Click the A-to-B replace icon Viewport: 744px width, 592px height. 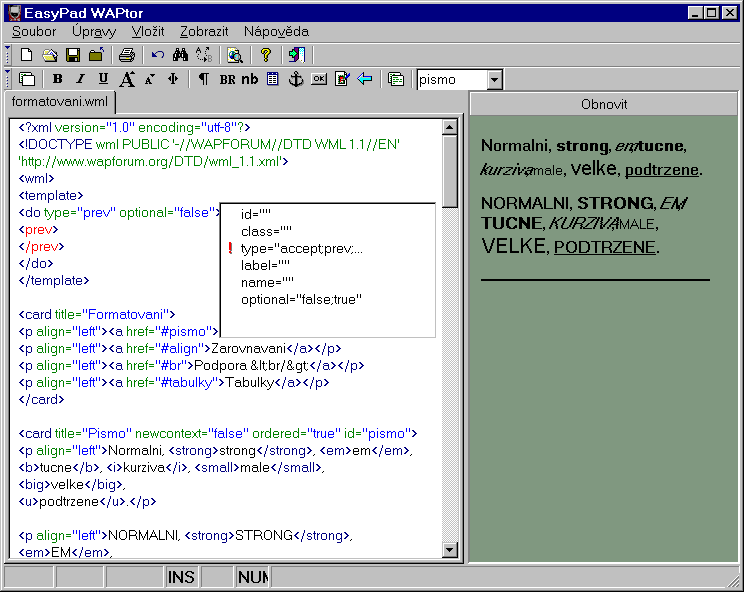(204, 55)
